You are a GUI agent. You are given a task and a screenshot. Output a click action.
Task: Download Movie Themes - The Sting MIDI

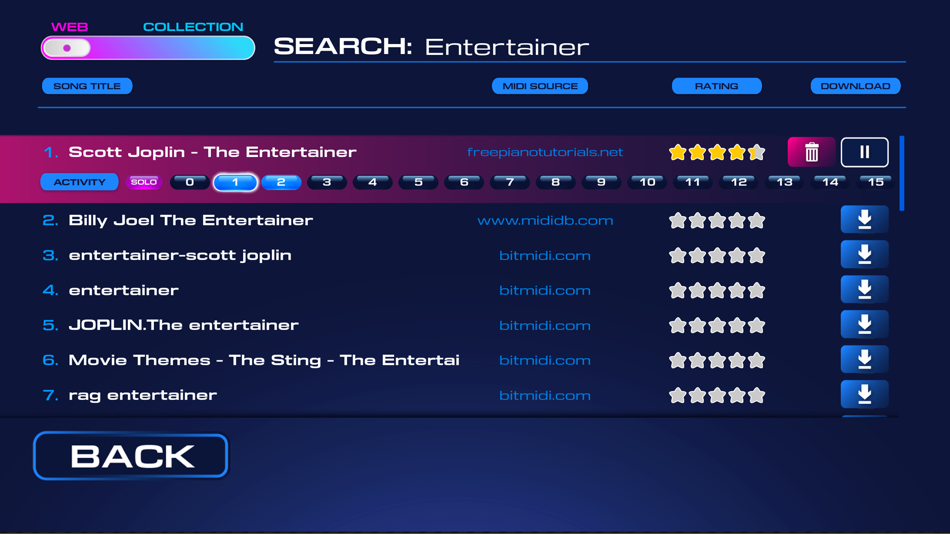(865, 360)
